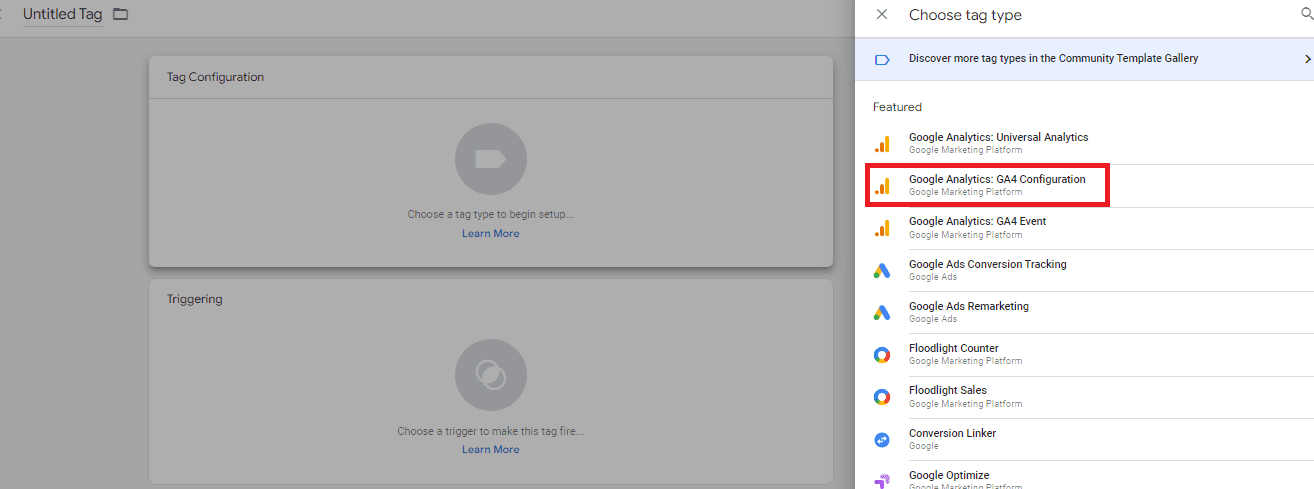Click the Tag Configuration card header
1314x489 pixels.
[x=490, y=77]
